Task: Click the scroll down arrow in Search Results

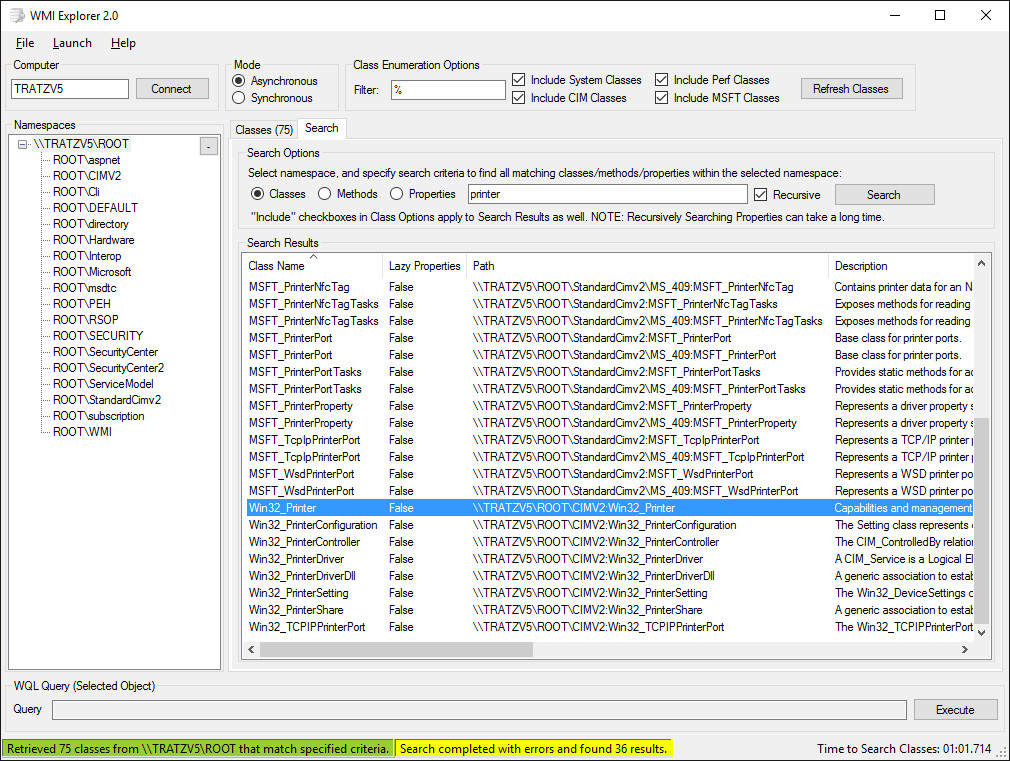Action: [x=981, y=632]
